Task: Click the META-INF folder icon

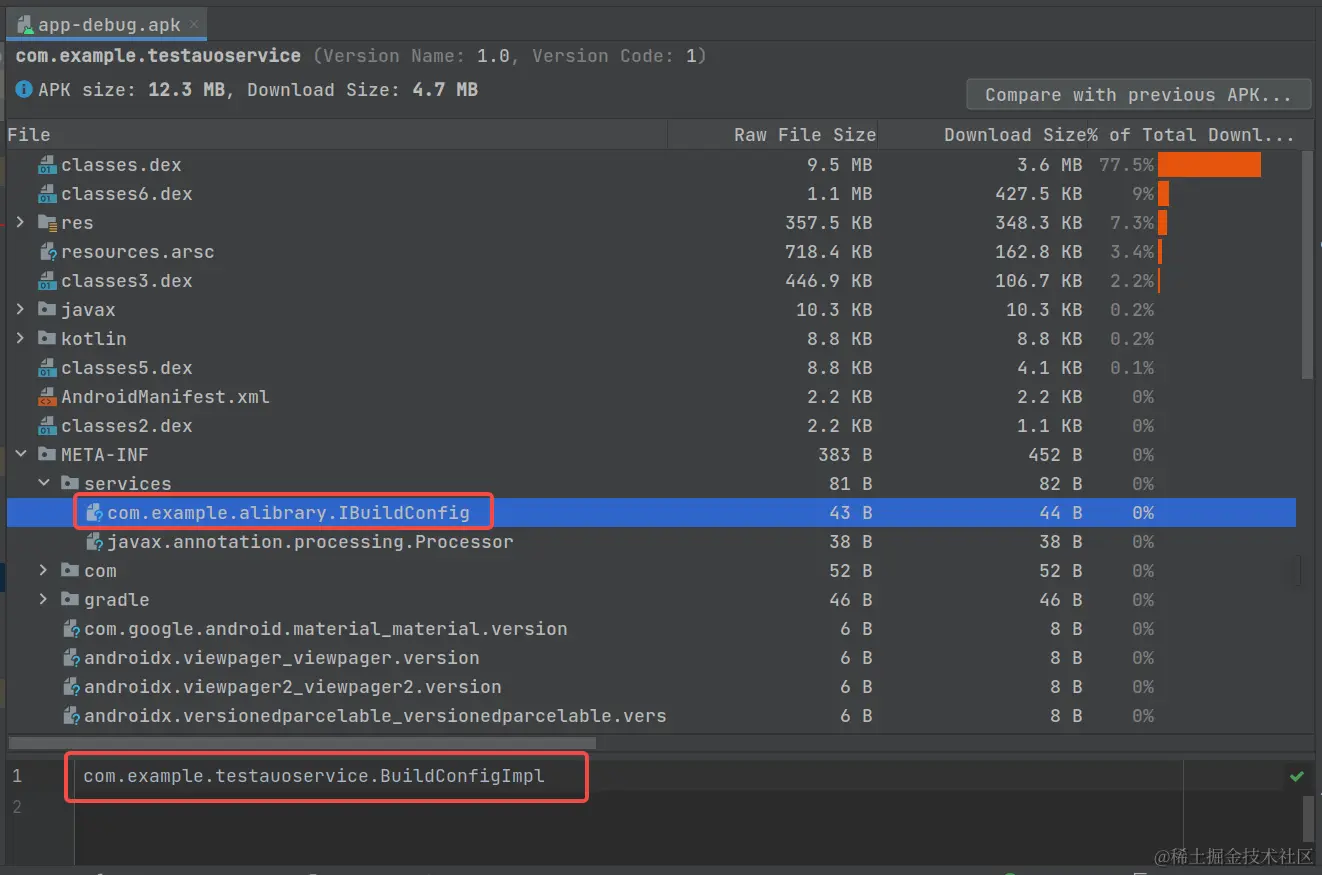Action: [47, 454]
